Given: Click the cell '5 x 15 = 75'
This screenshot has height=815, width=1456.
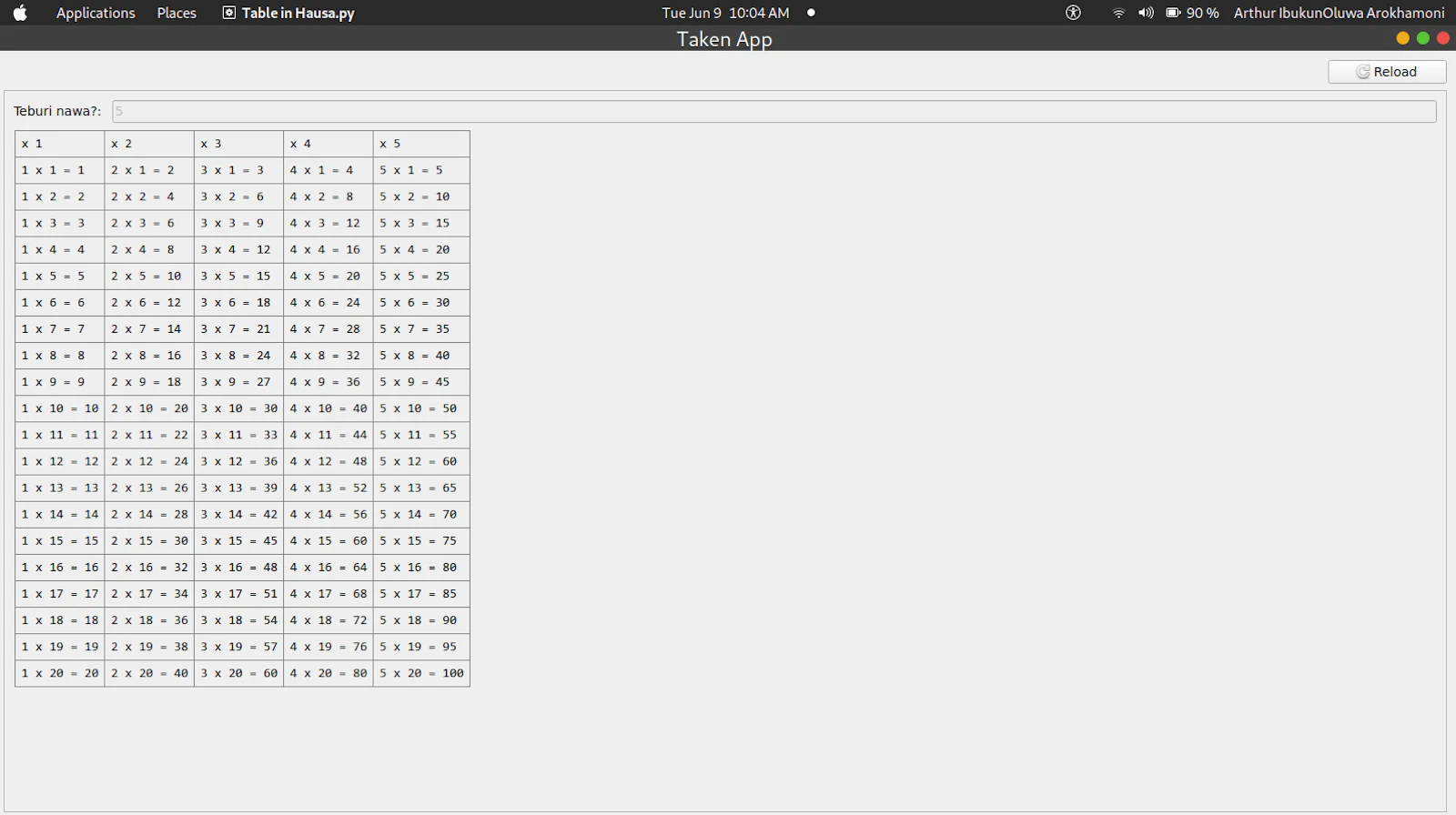Looking at the screenshot, I should 421,540.
